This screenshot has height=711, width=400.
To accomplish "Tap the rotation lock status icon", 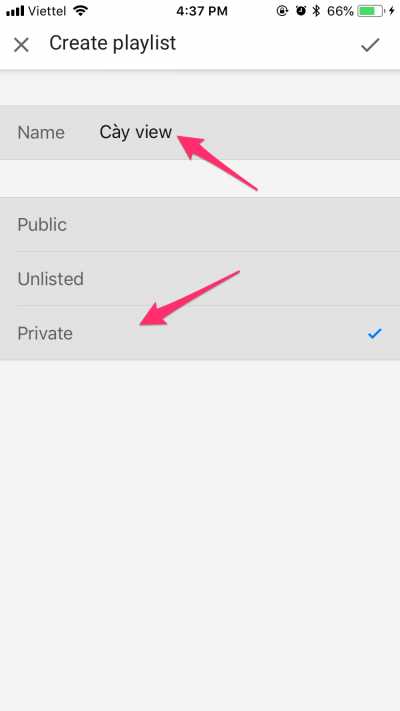I will pyautogui.click(x=283, y=11).
